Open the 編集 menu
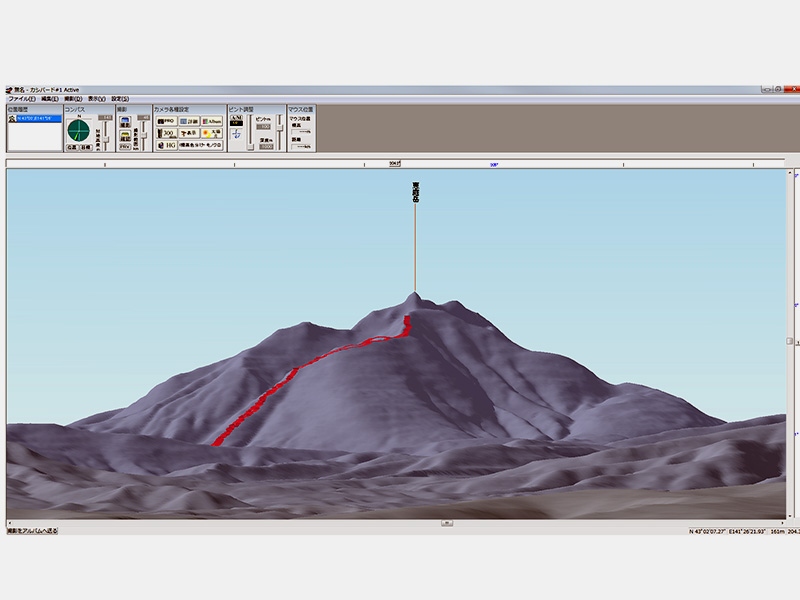This screenshot has width=800, height=600. (x=49, y=99)
